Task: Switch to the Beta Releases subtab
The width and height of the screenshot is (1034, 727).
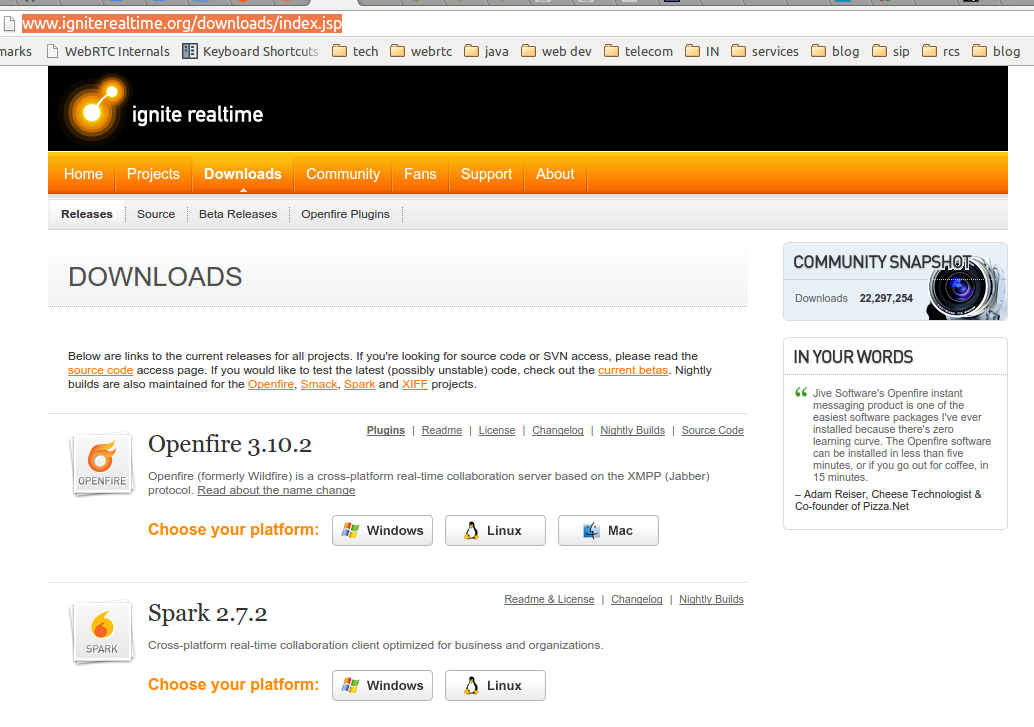Action: [x=238, y=214]
